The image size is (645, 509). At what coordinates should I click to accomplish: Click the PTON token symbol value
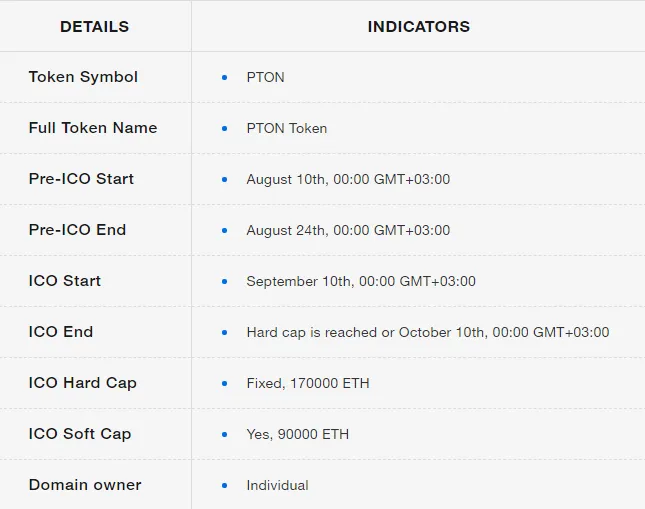coord(265,77)
